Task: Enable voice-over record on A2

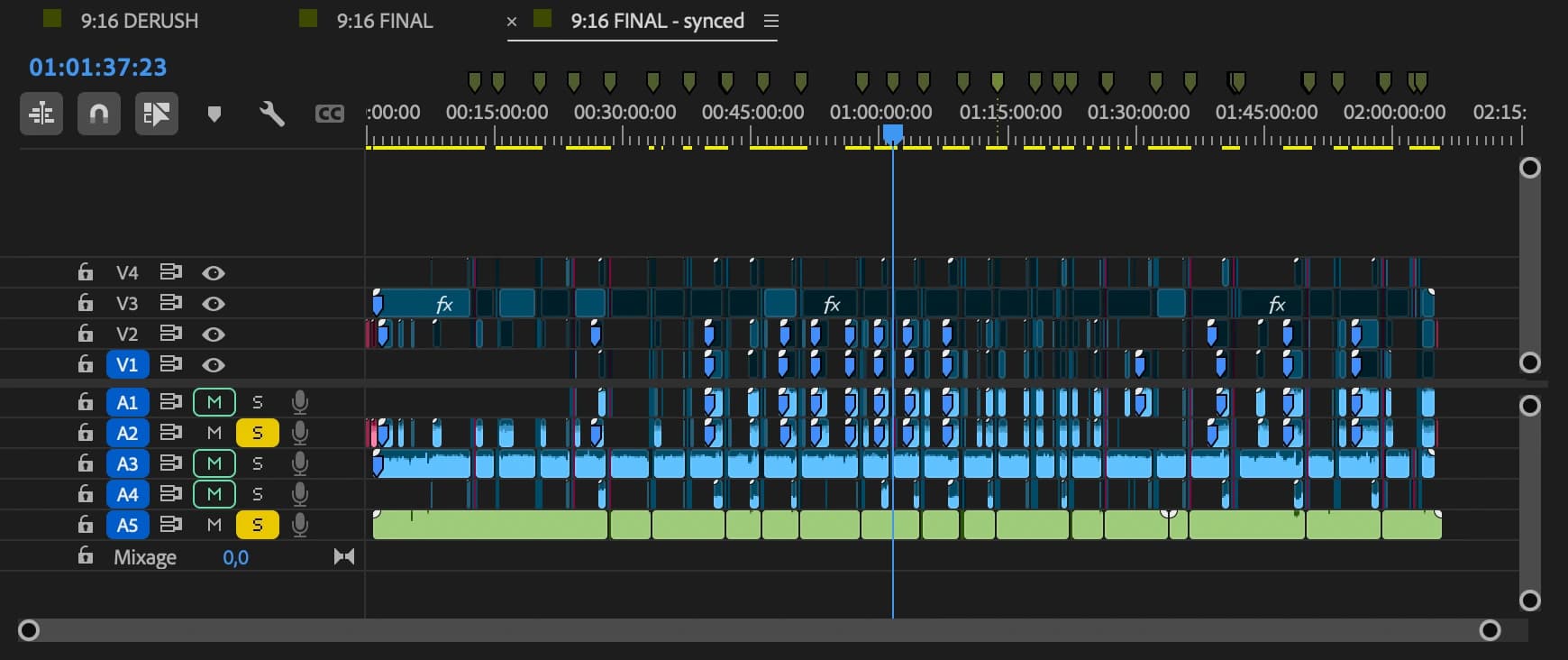Action: [300, 433]
